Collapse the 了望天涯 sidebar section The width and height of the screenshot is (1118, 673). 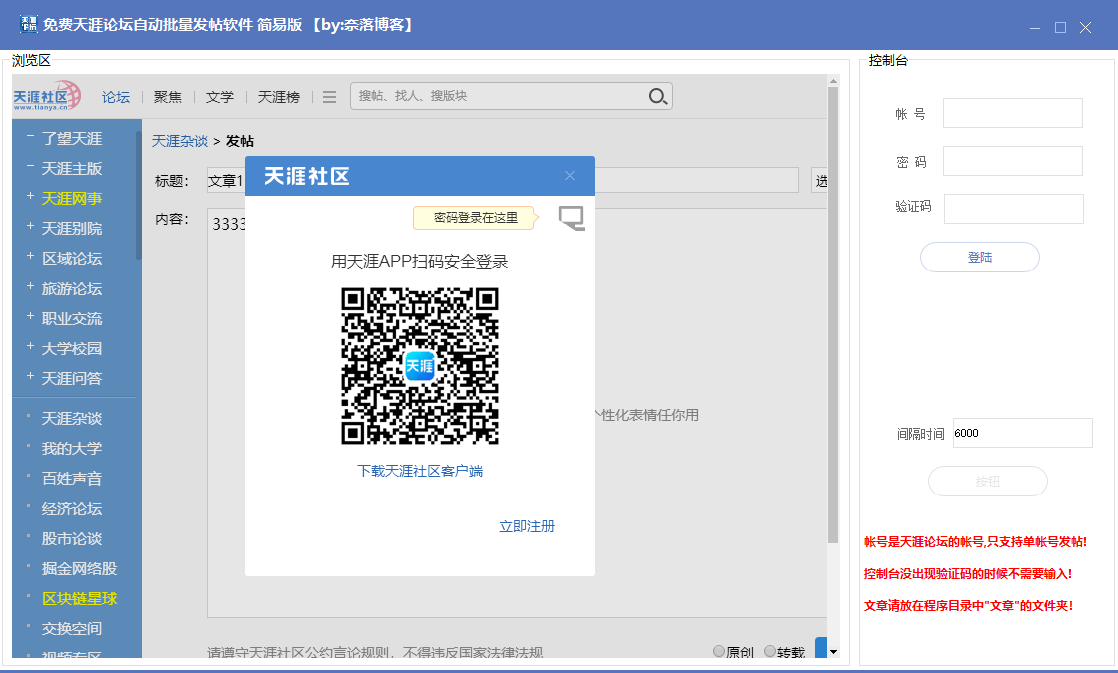[x=30, y=135]
